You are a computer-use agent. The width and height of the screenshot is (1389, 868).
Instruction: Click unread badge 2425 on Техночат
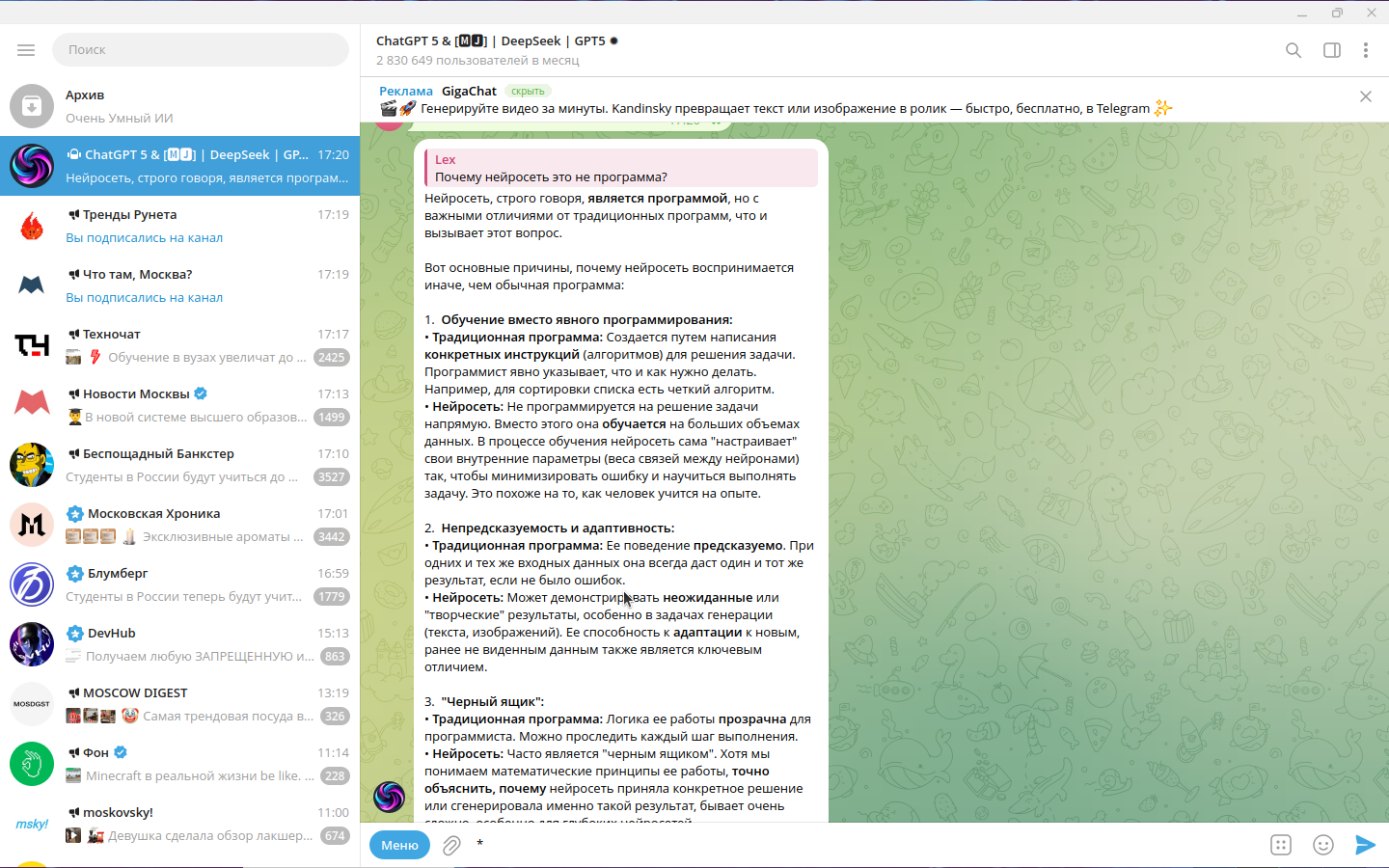tap(332, 357)
